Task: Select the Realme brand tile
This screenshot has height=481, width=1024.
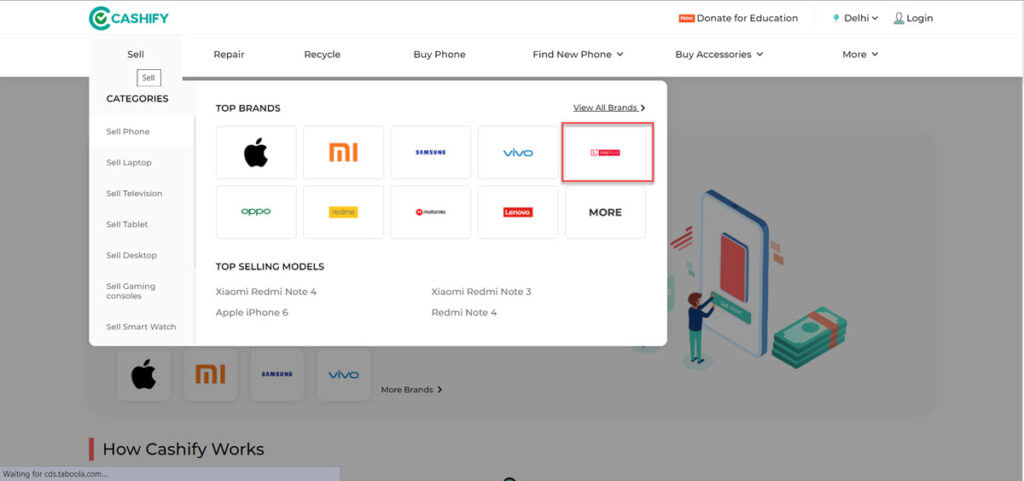Action: [344, 212]
